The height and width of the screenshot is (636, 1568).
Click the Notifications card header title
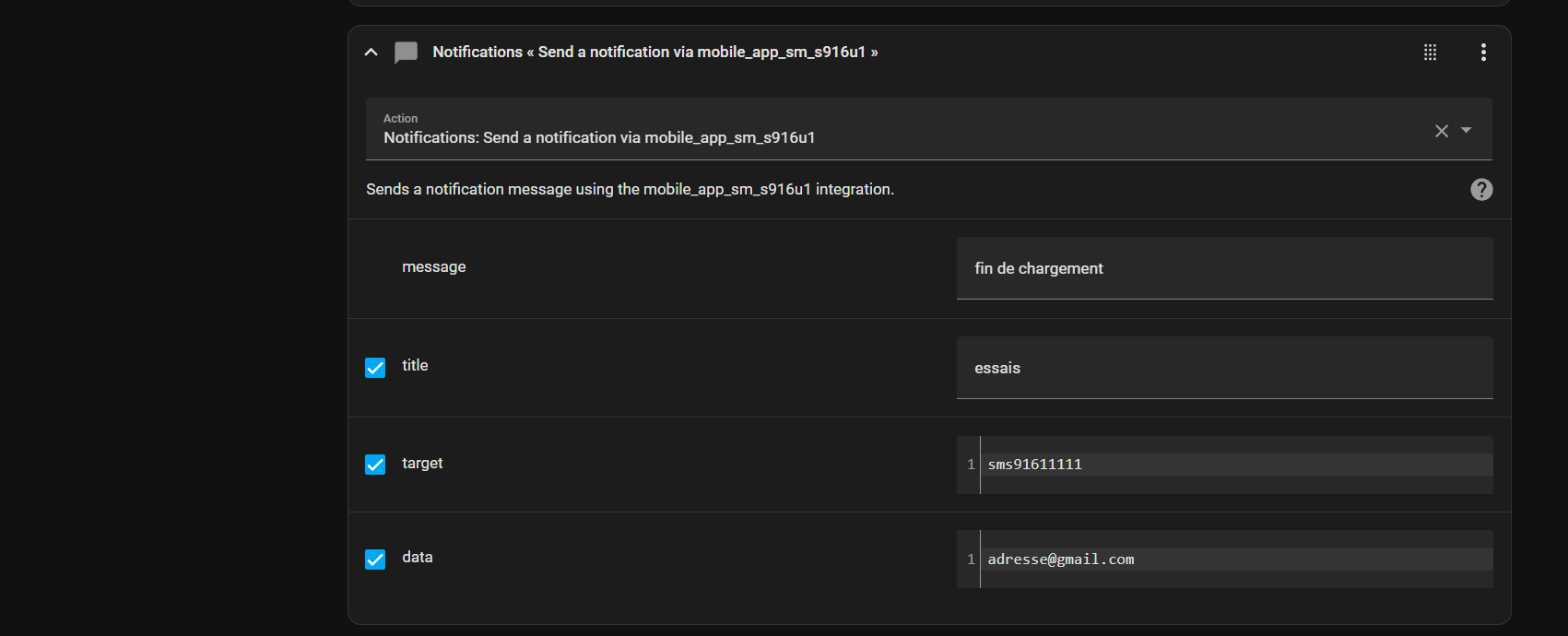point(654,53)
